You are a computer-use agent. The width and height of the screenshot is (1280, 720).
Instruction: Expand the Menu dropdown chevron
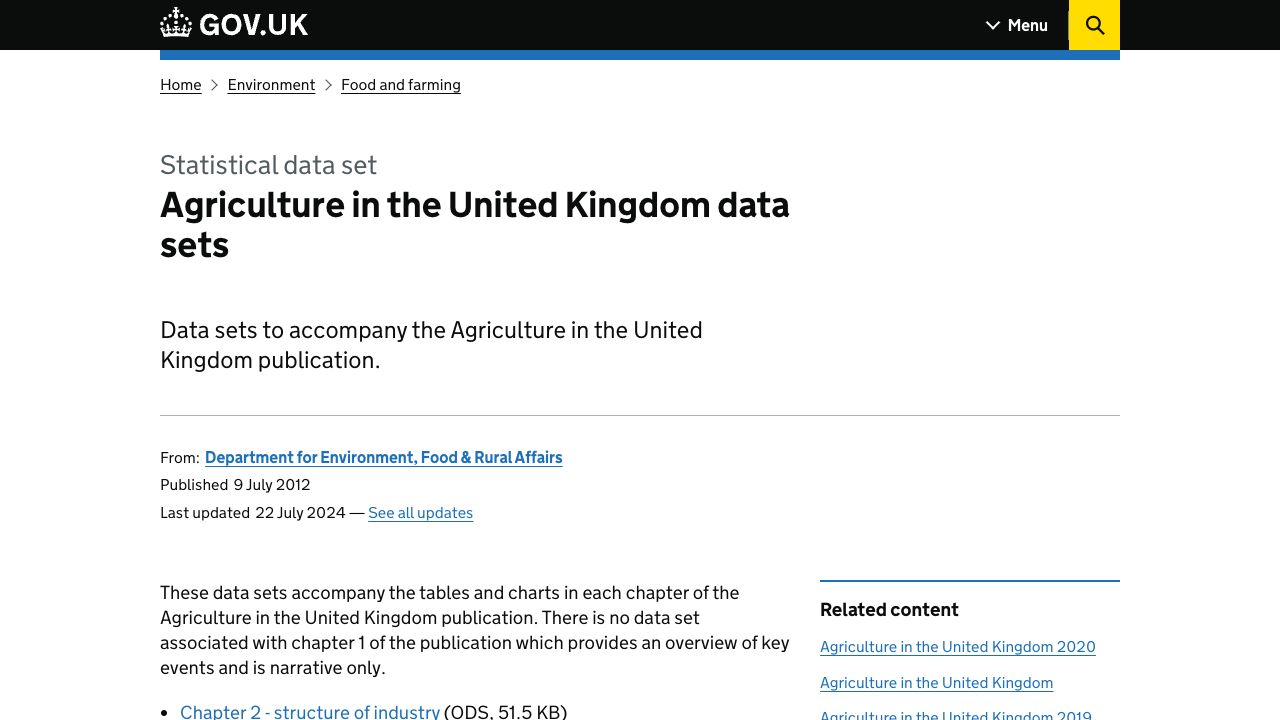tap(992, 25)
